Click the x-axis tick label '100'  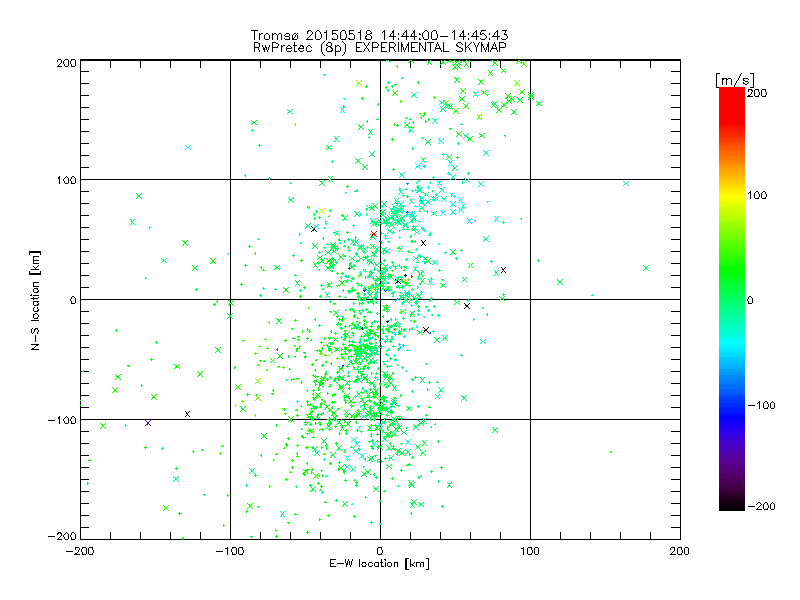(x=530, y=551)
